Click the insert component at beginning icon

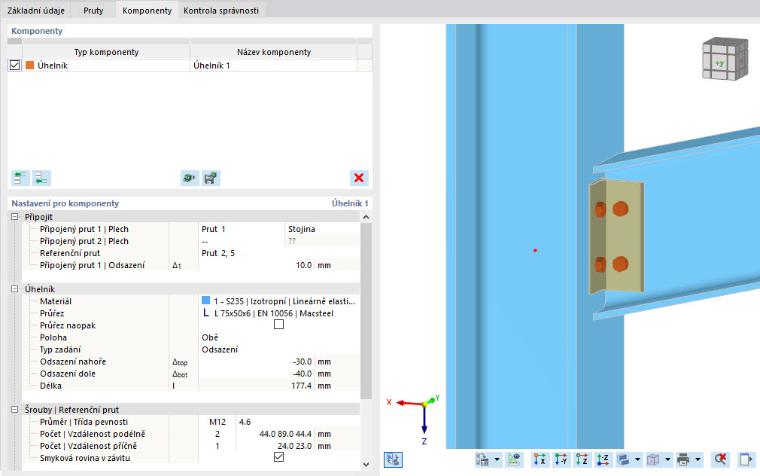pos(20,178)
